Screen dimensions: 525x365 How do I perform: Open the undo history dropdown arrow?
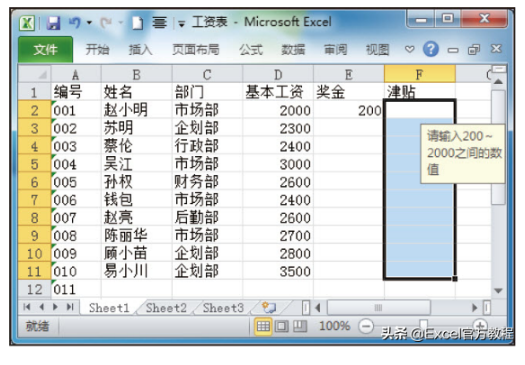click(x=89, y=23)
